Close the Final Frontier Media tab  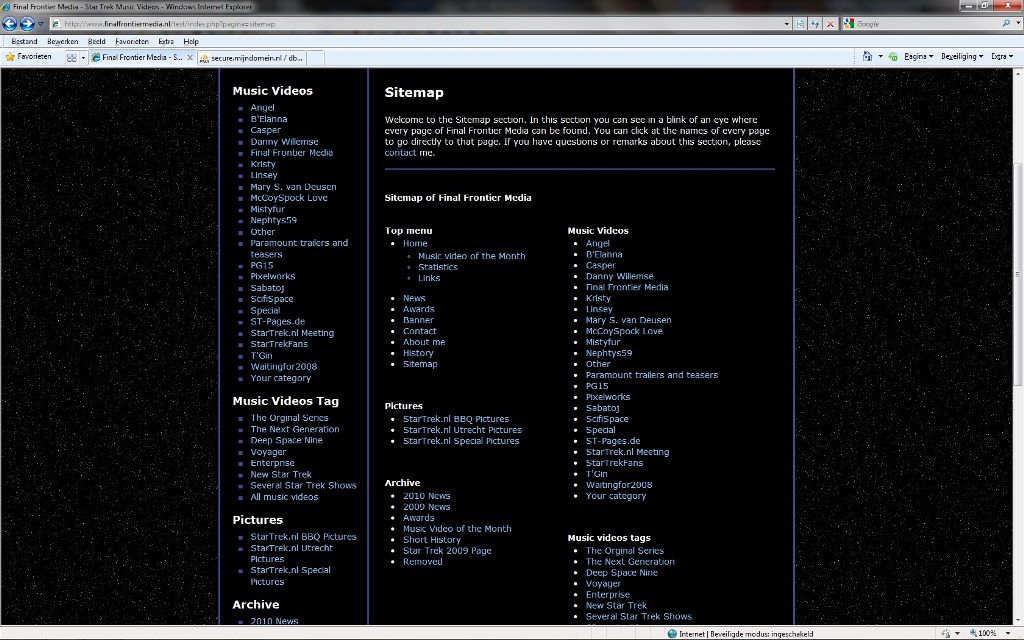[x=190, y=57]
